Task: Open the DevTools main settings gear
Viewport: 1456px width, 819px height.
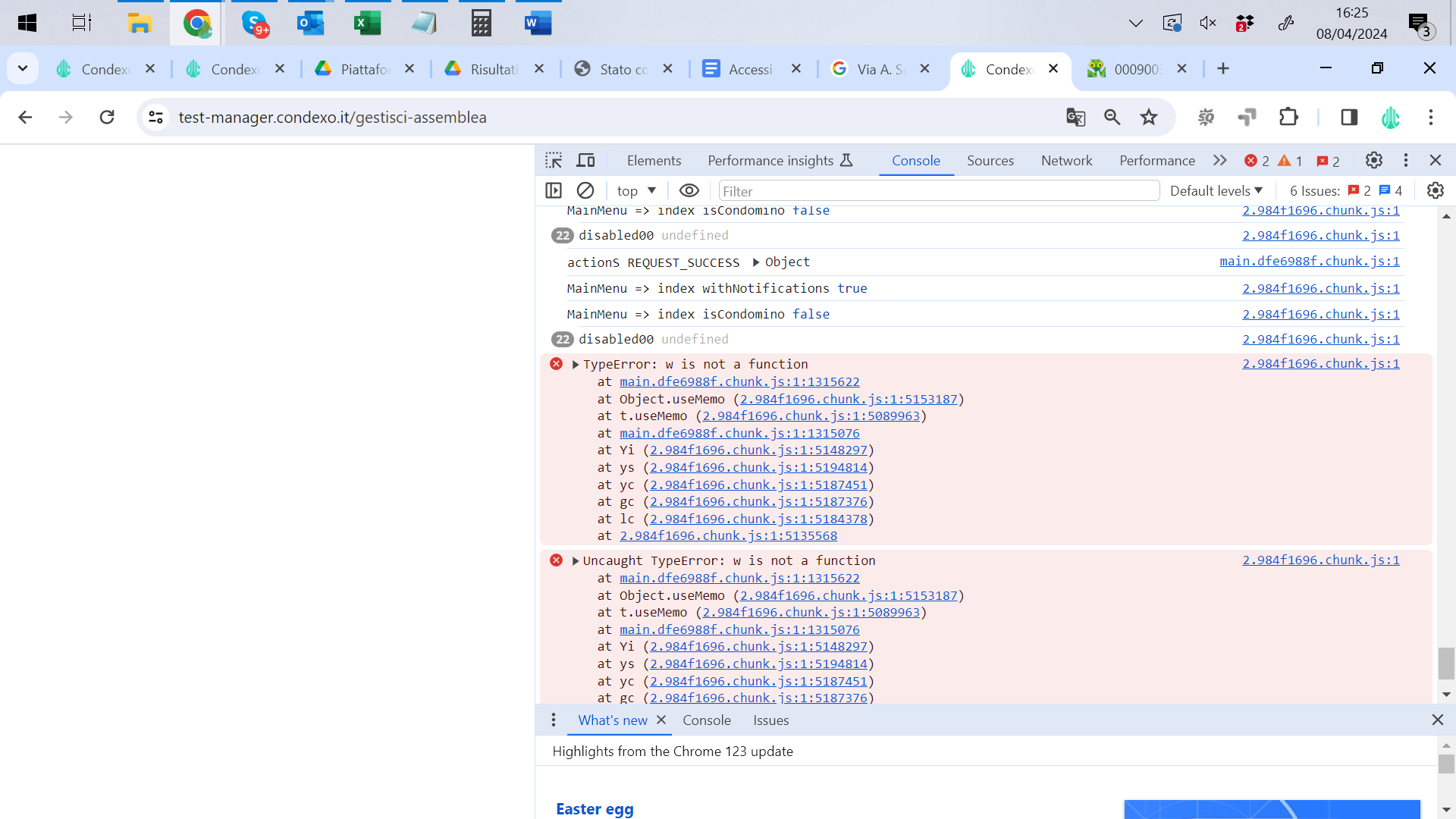Action: tap(1373, 160)
